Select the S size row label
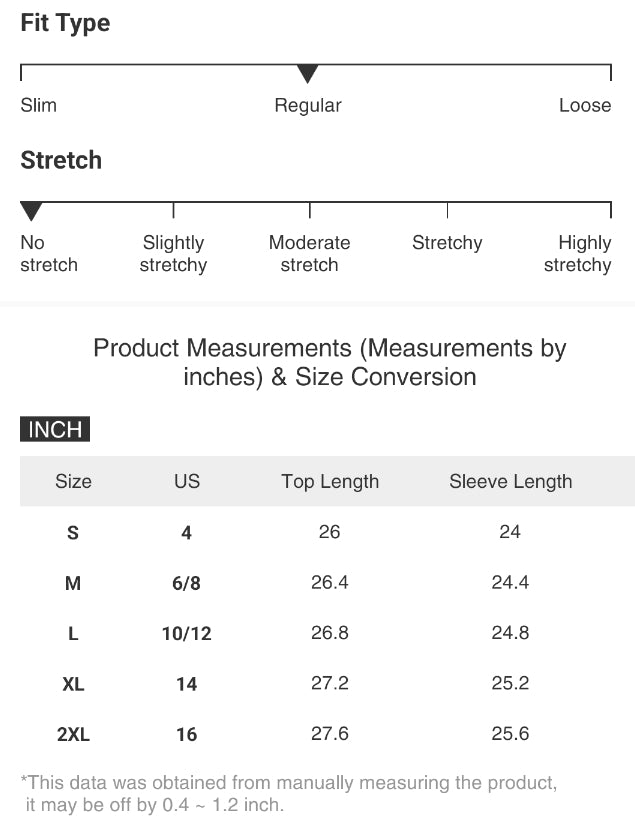Screen dimensions: 635x829 click(x=73, y=533)
